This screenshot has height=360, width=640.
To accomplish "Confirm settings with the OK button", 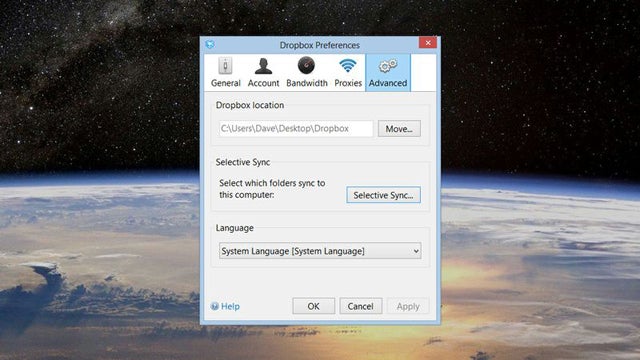I will pyautogui.click(x=313, y=306).
